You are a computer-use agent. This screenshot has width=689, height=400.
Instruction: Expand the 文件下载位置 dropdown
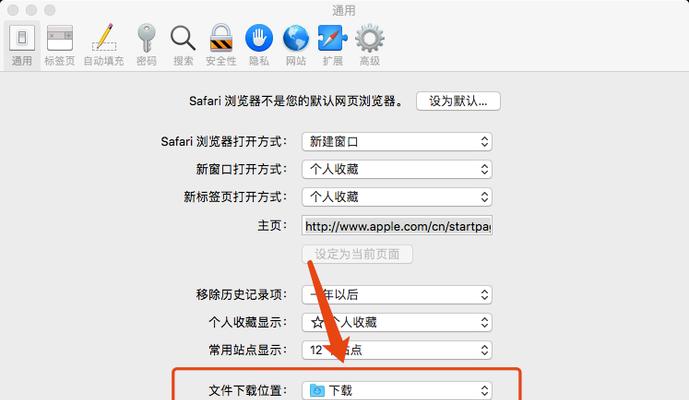point(397,390)
